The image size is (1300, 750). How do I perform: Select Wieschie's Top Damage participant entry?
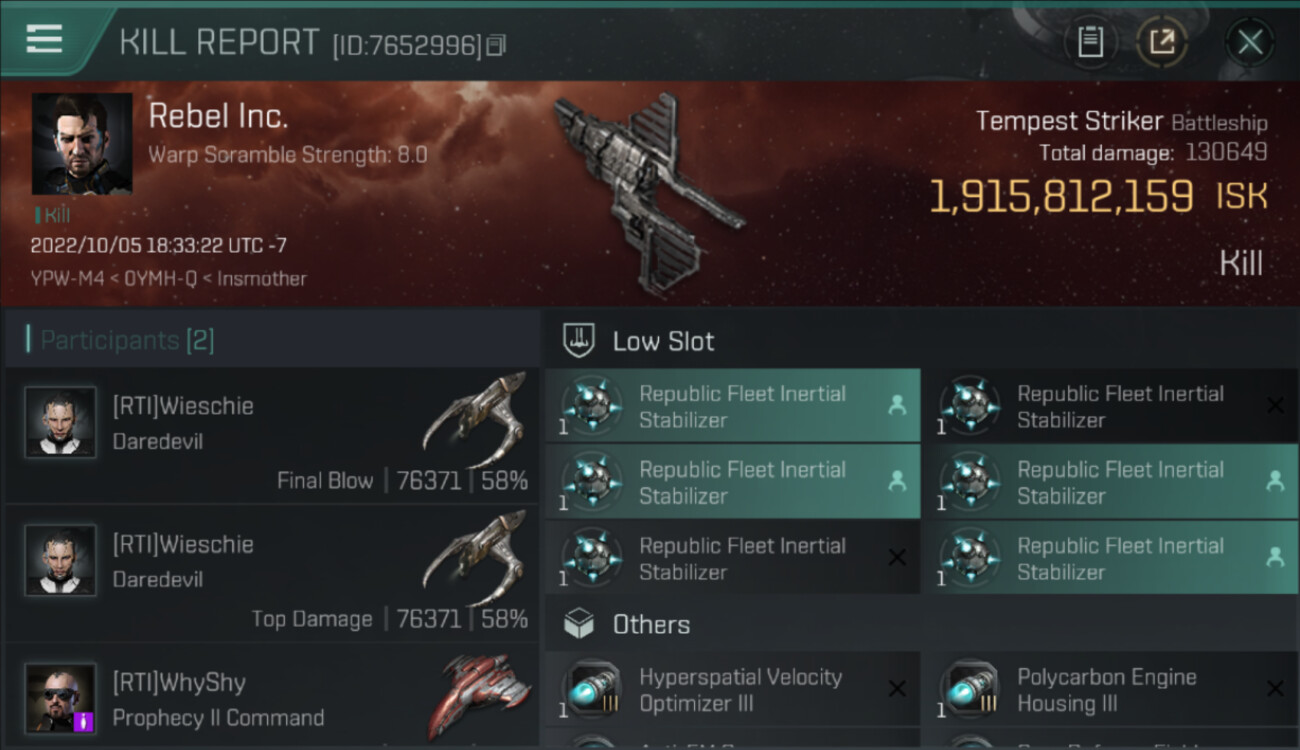click(x=272, y=574)
